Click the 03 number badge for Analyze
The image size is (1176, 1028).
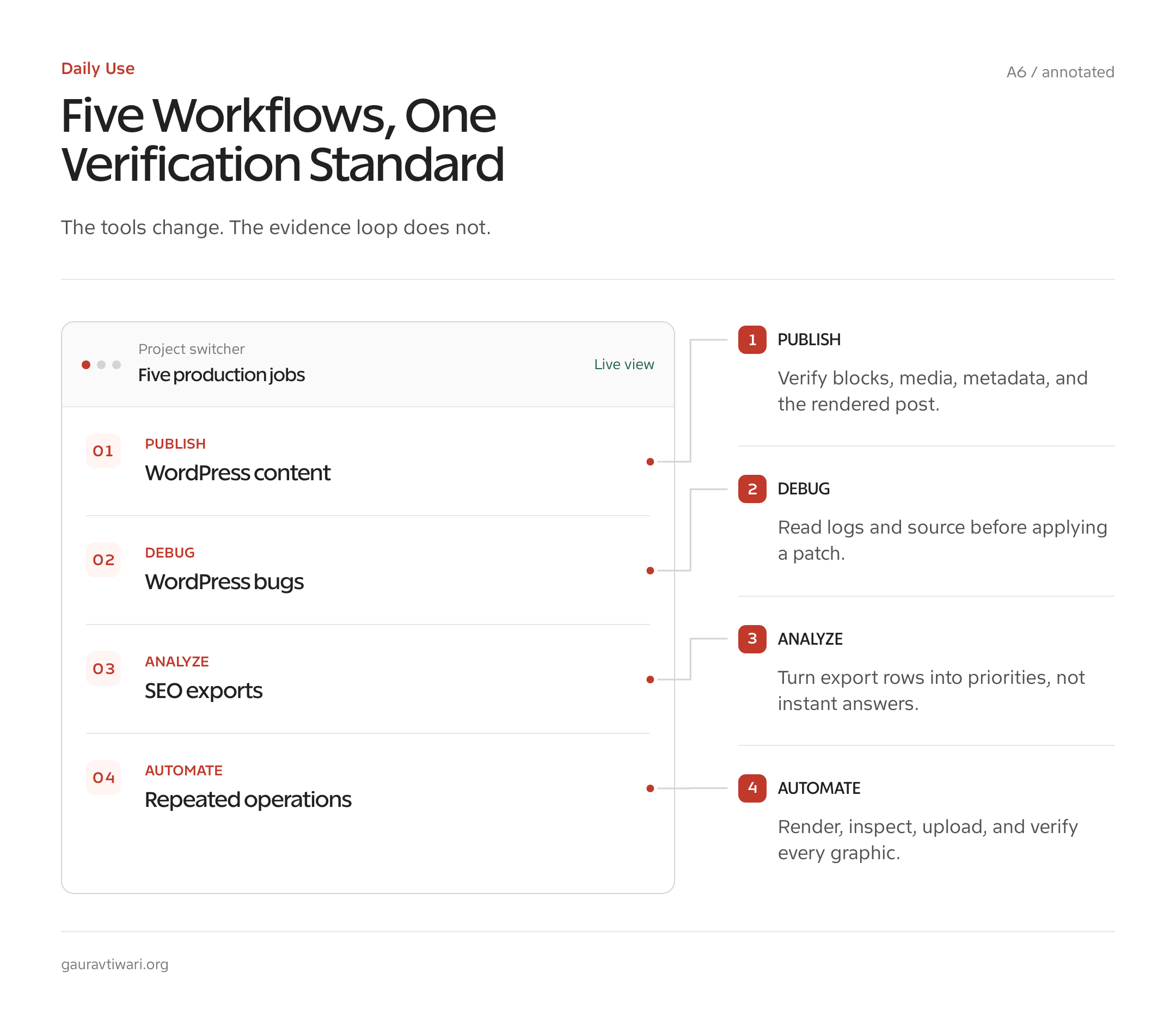tap(103, 669)
